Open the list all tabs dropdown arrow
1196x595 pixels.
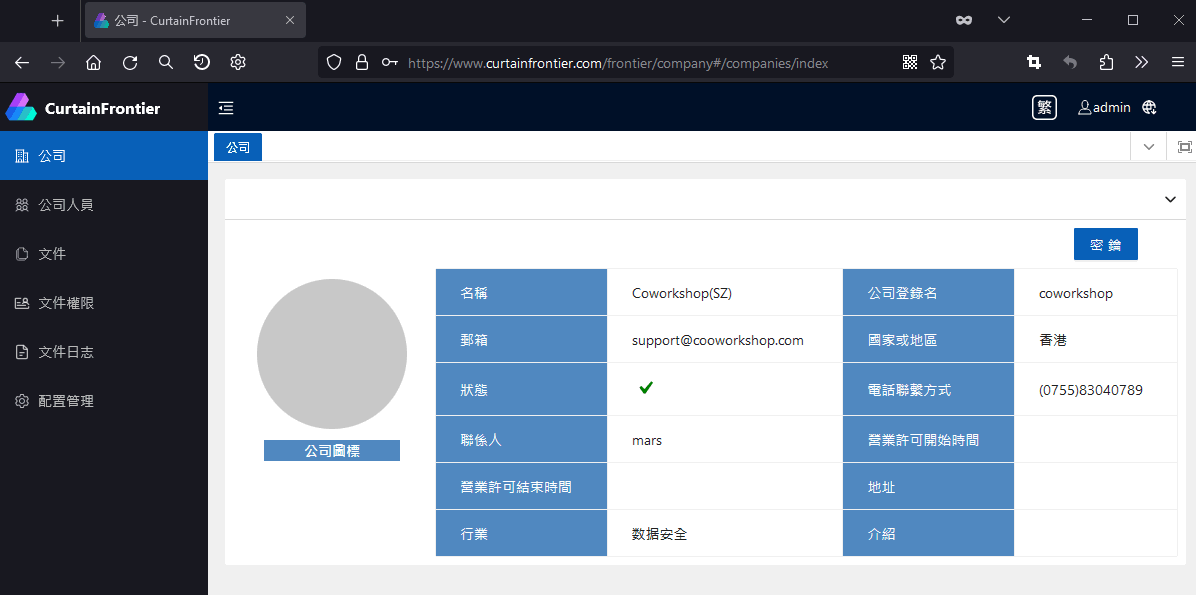(x=1004, y=21)
